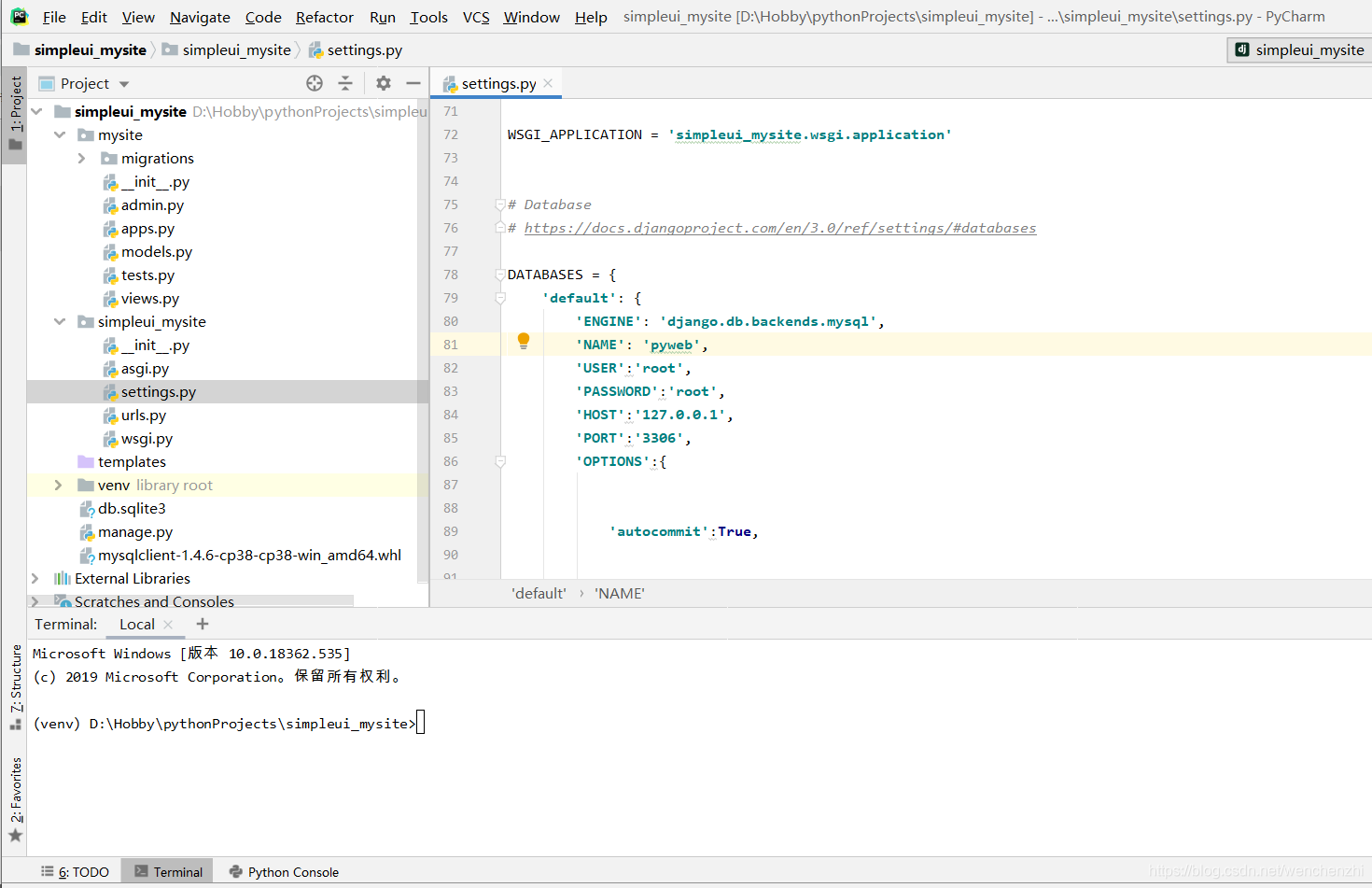Add new terminal session with plus icon
The width and height of the screenshot is (1372, 888).
[x=203, y=624]
